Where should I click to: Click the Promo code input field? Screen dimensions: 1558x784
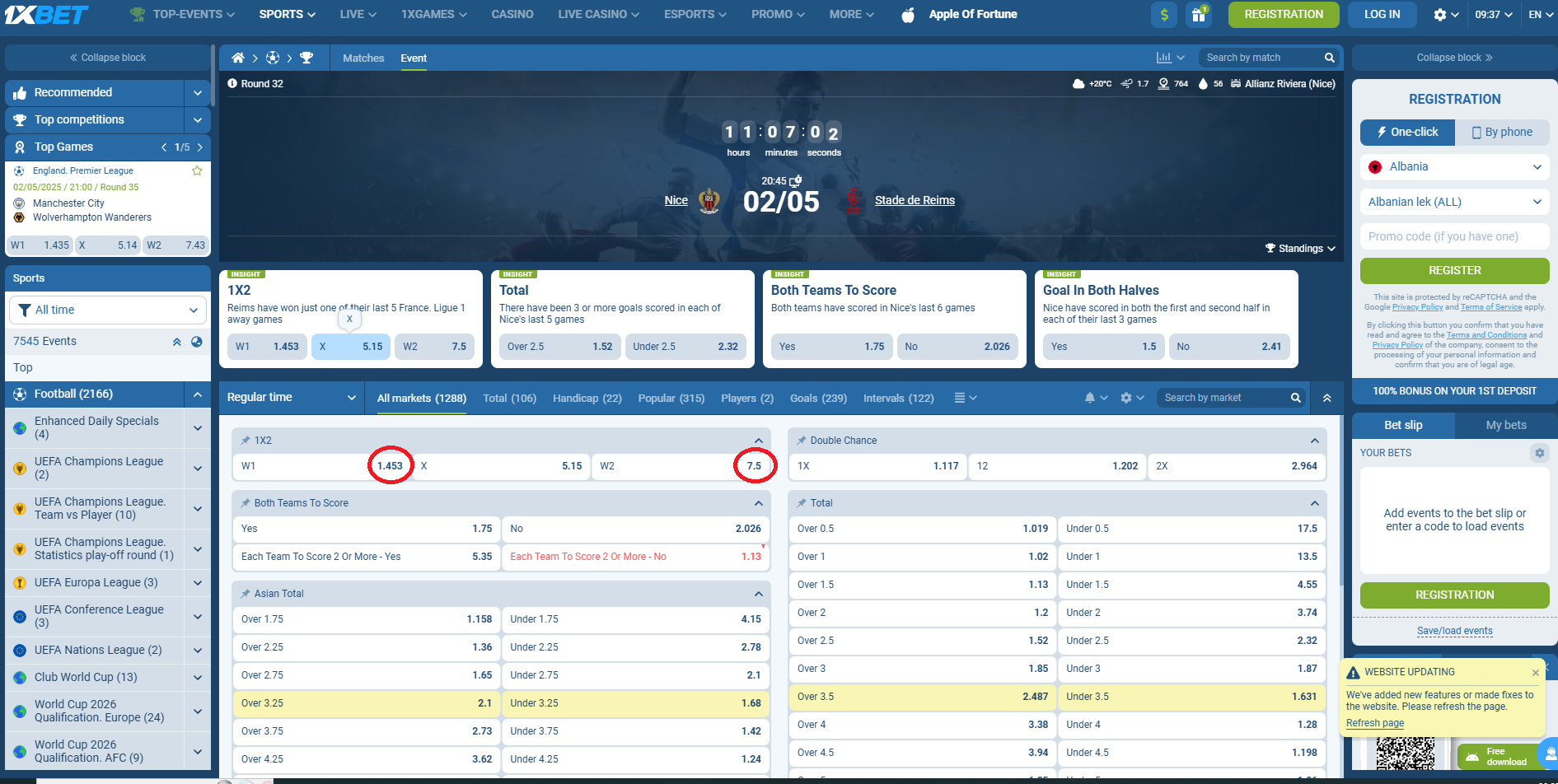click(x=1454, y=236)
